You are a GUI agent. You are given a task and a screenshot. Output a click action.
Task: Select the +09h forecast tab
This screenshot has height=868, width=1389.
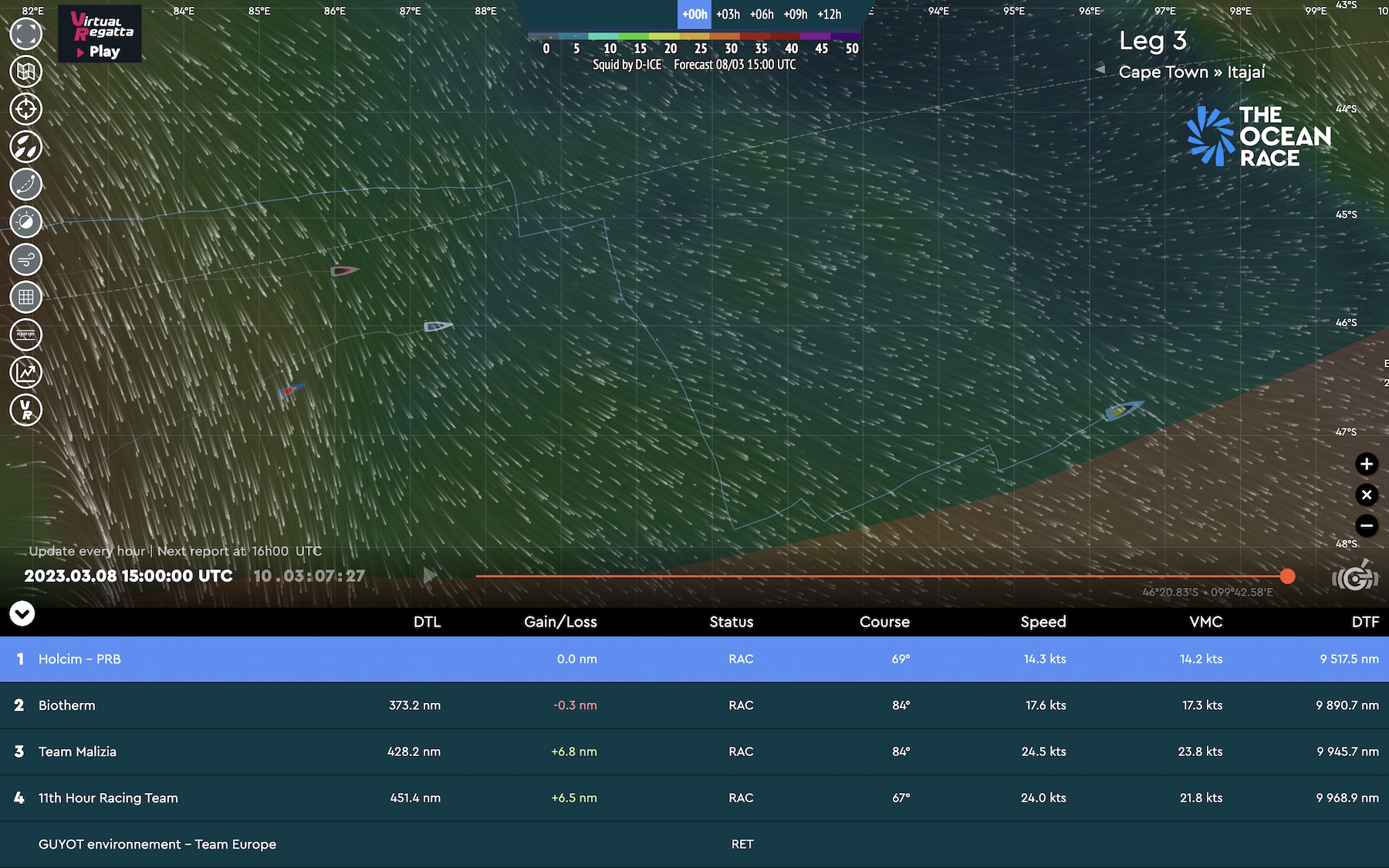tap(796, 15)
